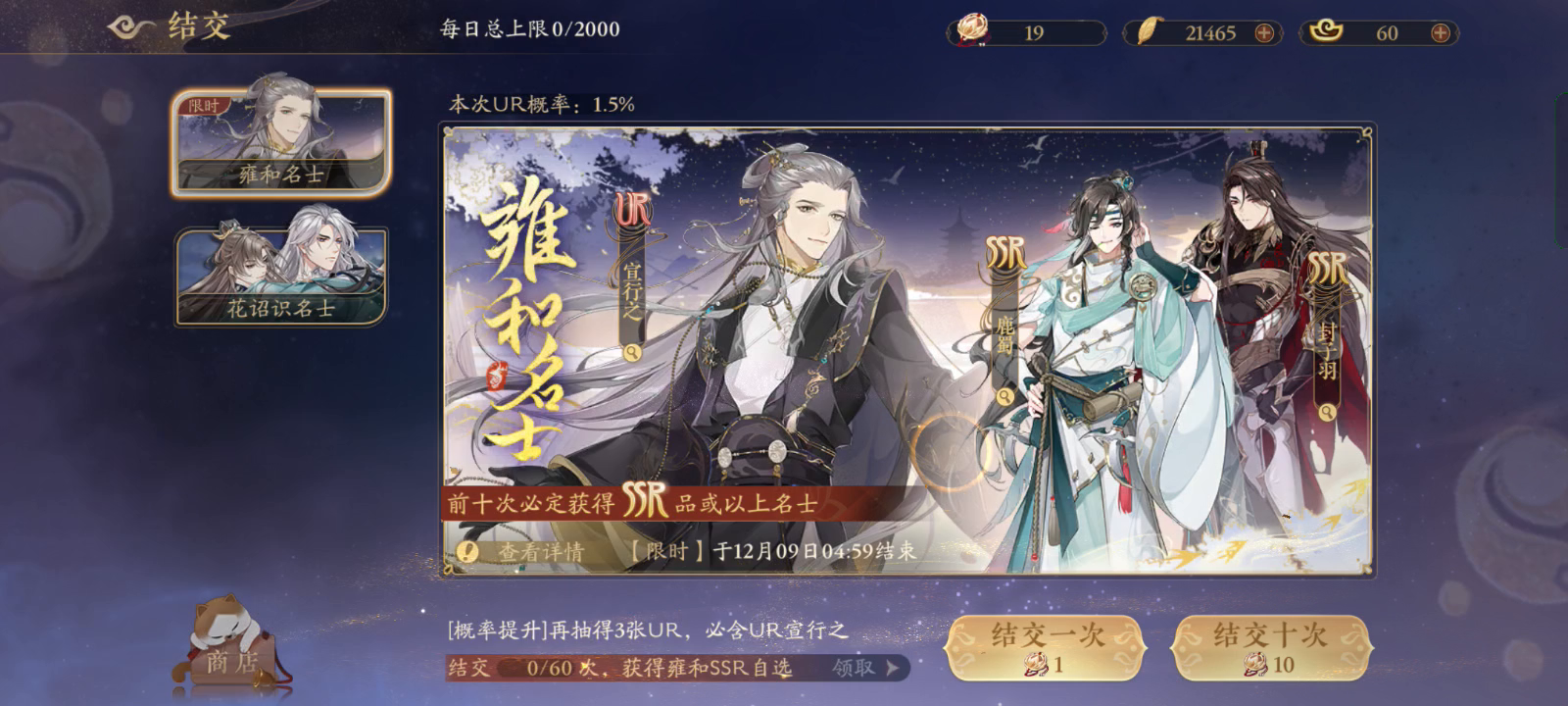This screenshot has width=1568, height=706.
Task: Open 查看详情 details link
Action: [x=541, y=551]
